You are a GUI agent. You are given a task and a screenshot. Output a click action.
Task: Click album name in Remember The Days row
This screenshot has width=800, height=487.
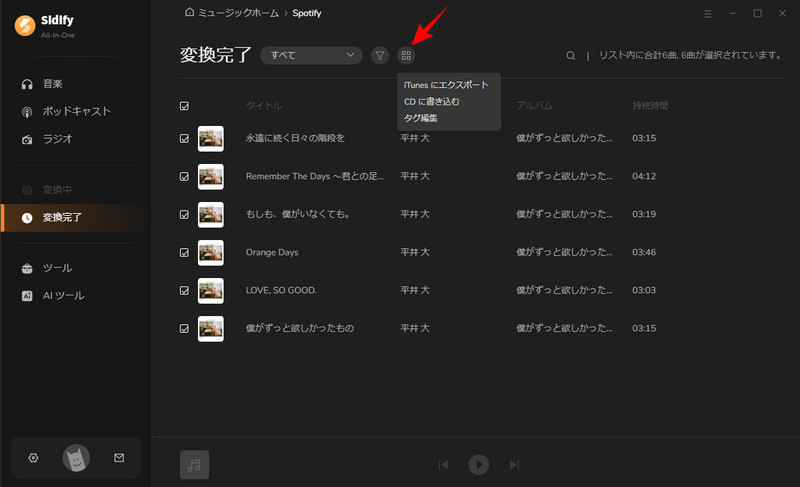tap(564, 176)
